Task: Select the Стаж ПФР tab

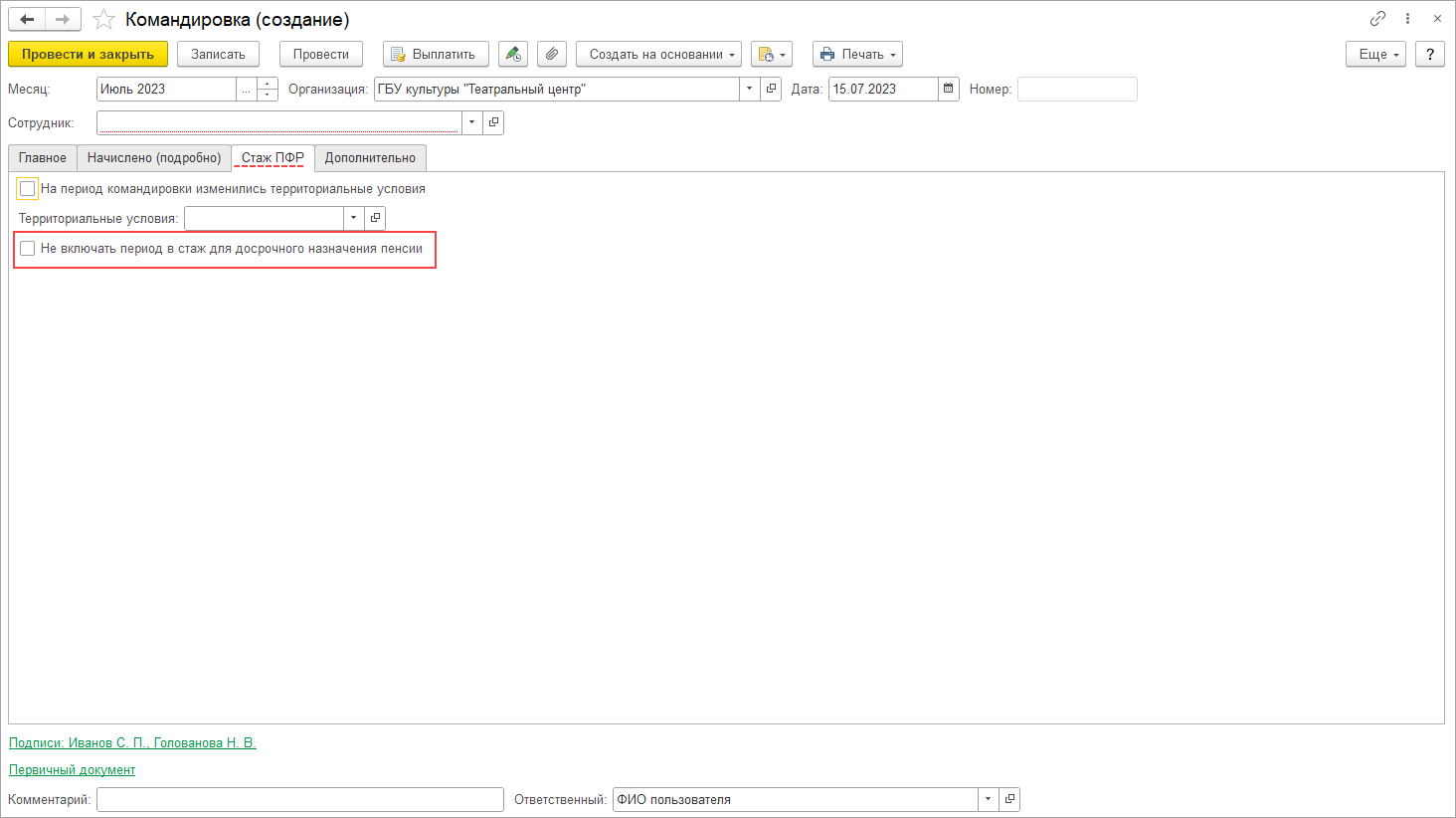Action: tap(273, 157)
